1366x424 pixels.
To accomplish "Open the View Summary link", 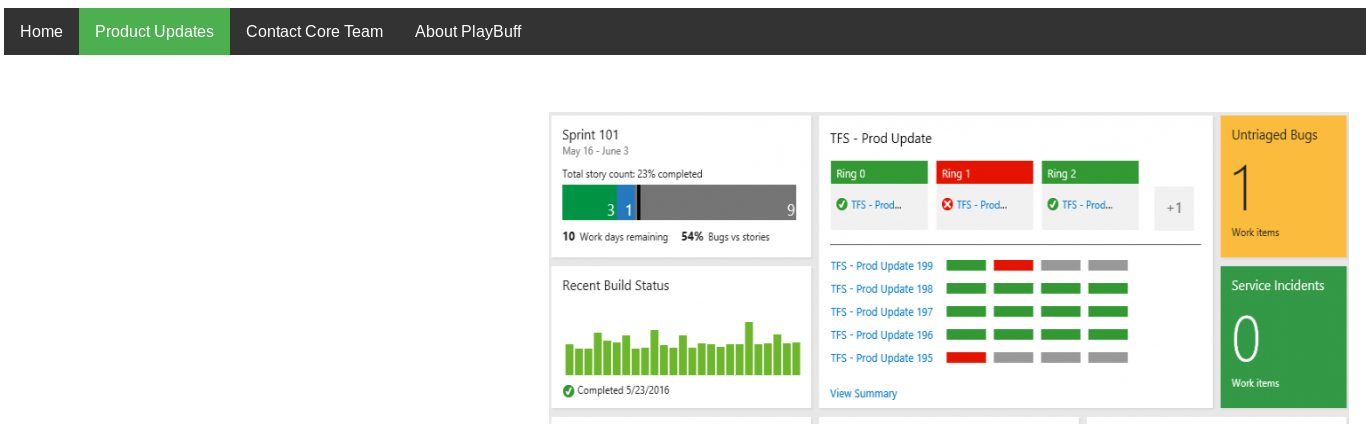I will point(863,394).
